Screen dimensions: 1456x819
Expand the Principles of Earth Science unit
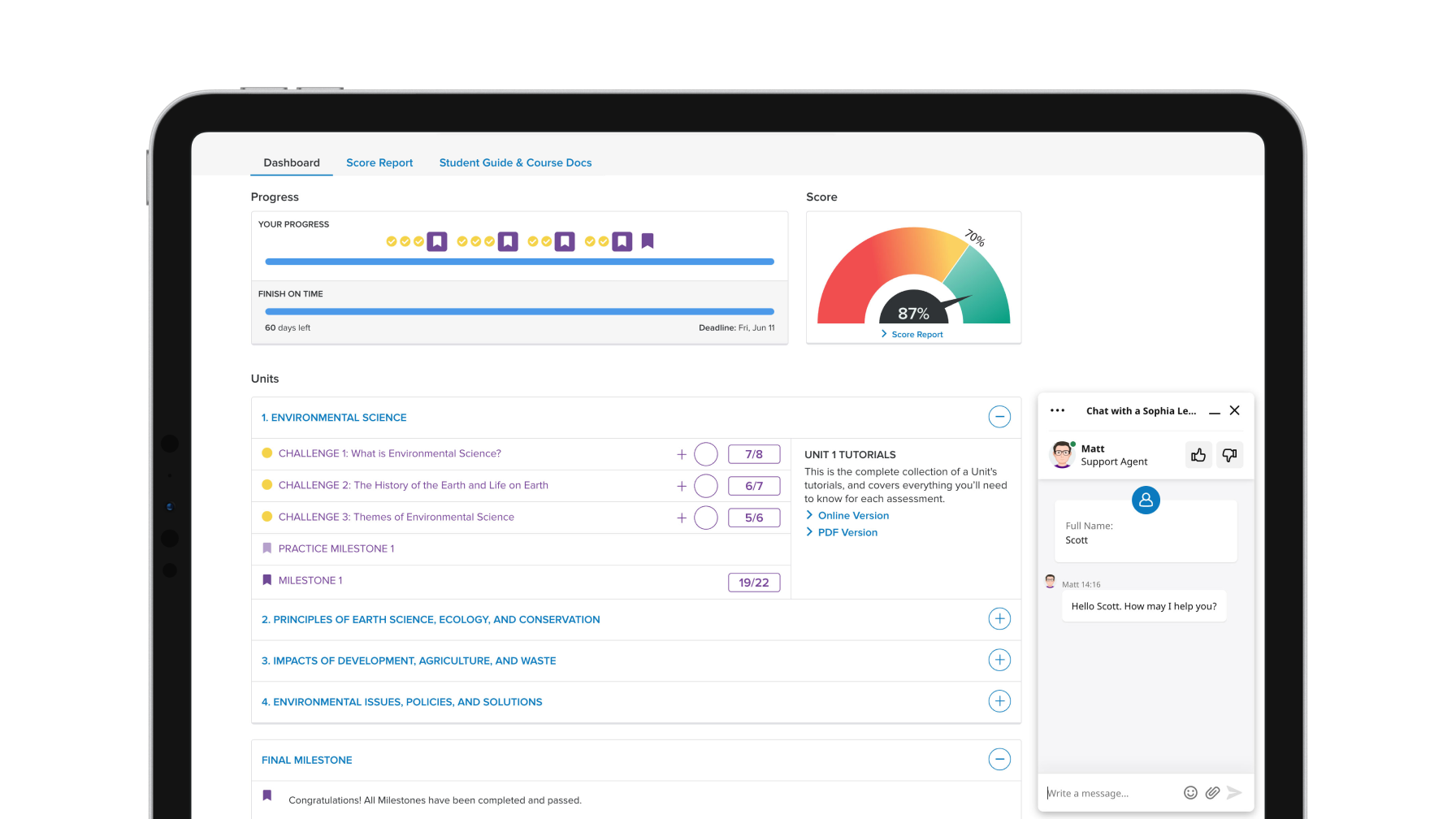tap(999, 618)
